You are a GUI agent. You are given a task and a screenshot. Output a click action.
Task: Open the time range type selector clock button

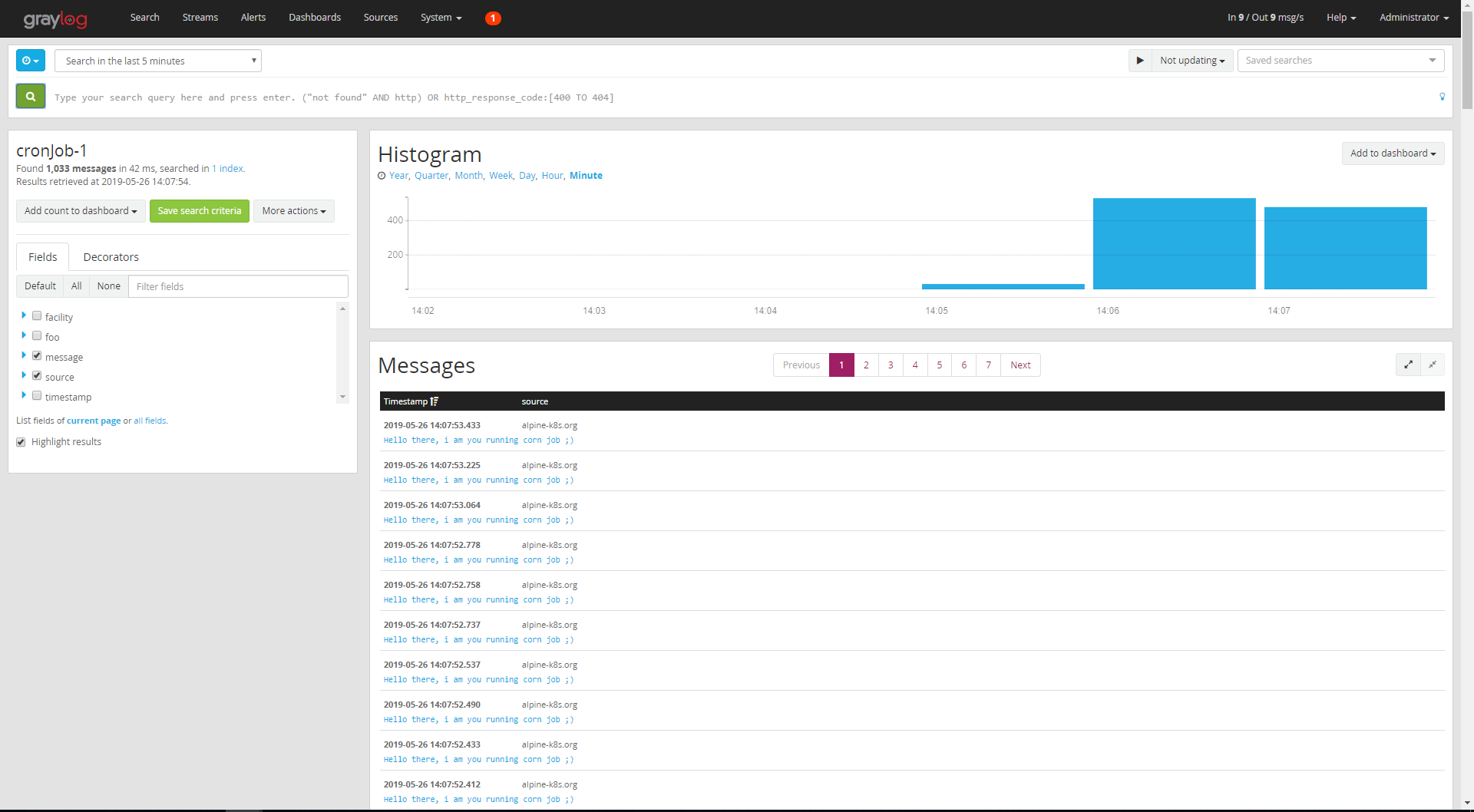[31, 61]
